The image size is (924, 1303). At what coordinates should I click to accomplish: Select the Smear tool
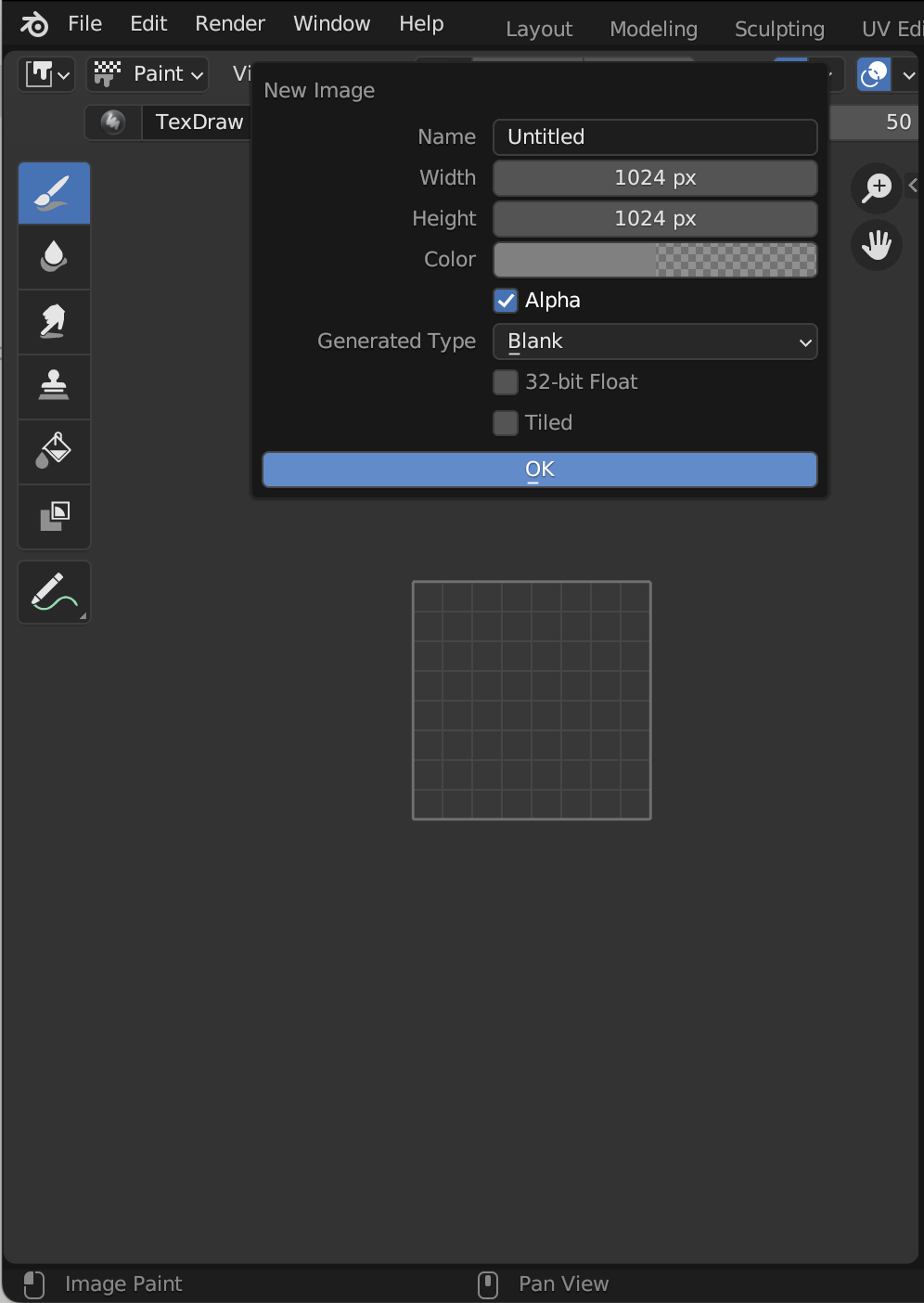tap(54, 322)
